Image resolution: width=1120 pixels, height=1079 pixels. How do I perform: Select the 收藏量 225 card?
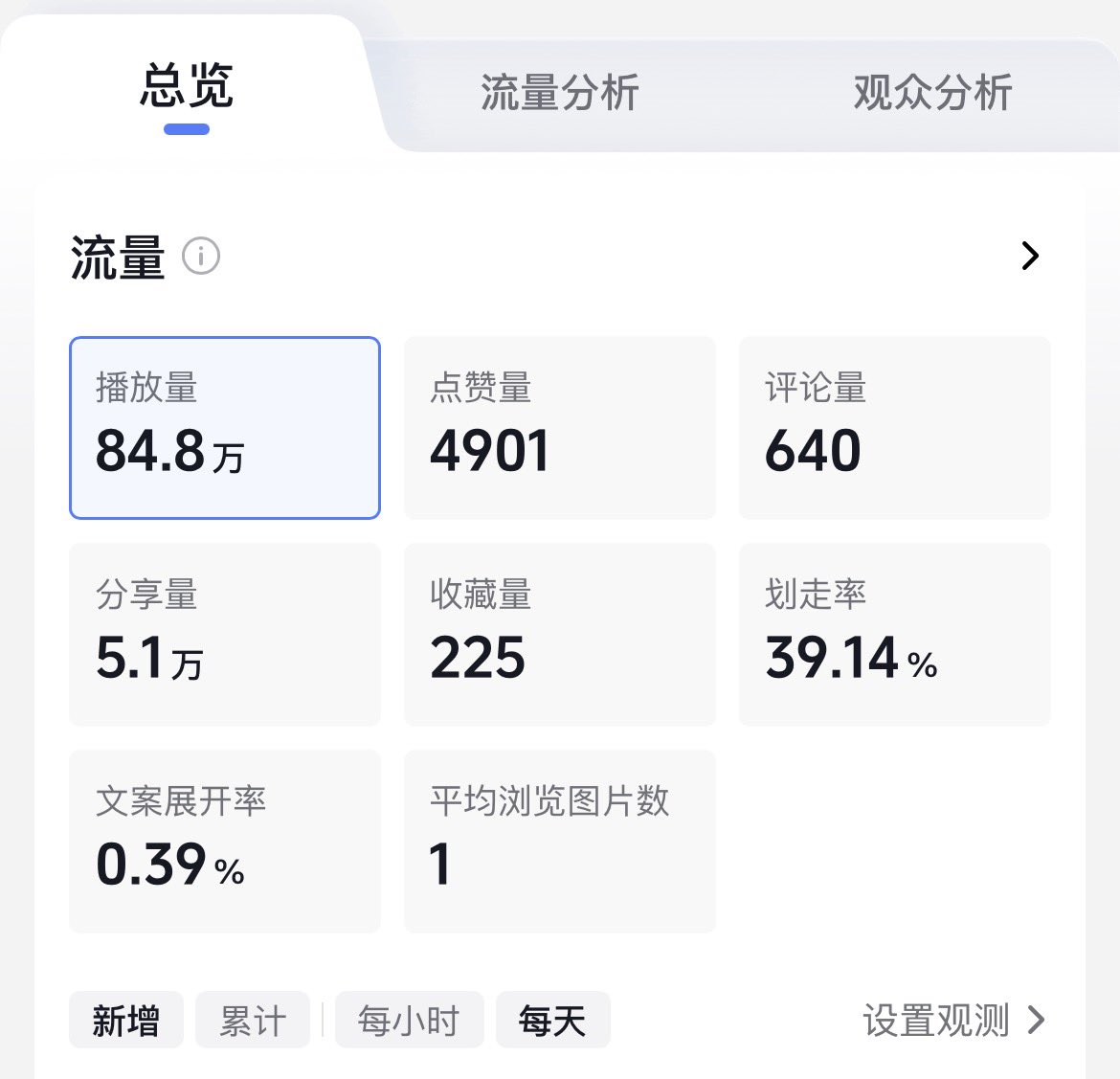560,635
